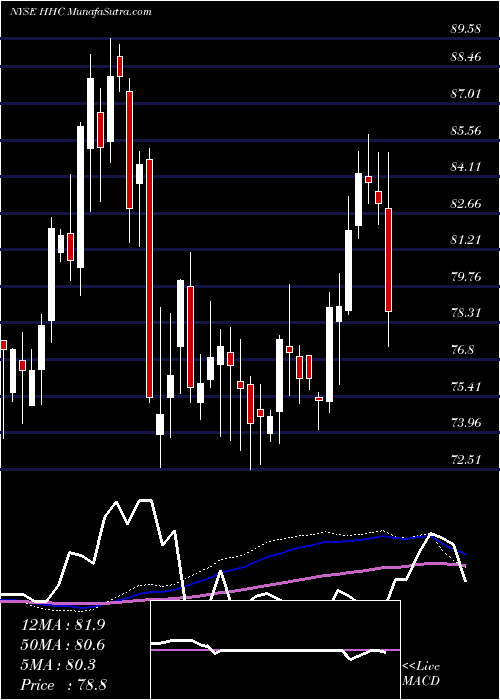Click the 50MA : 80.6 reading
Screen dimensions: 500x700
[x=63, y=645]
